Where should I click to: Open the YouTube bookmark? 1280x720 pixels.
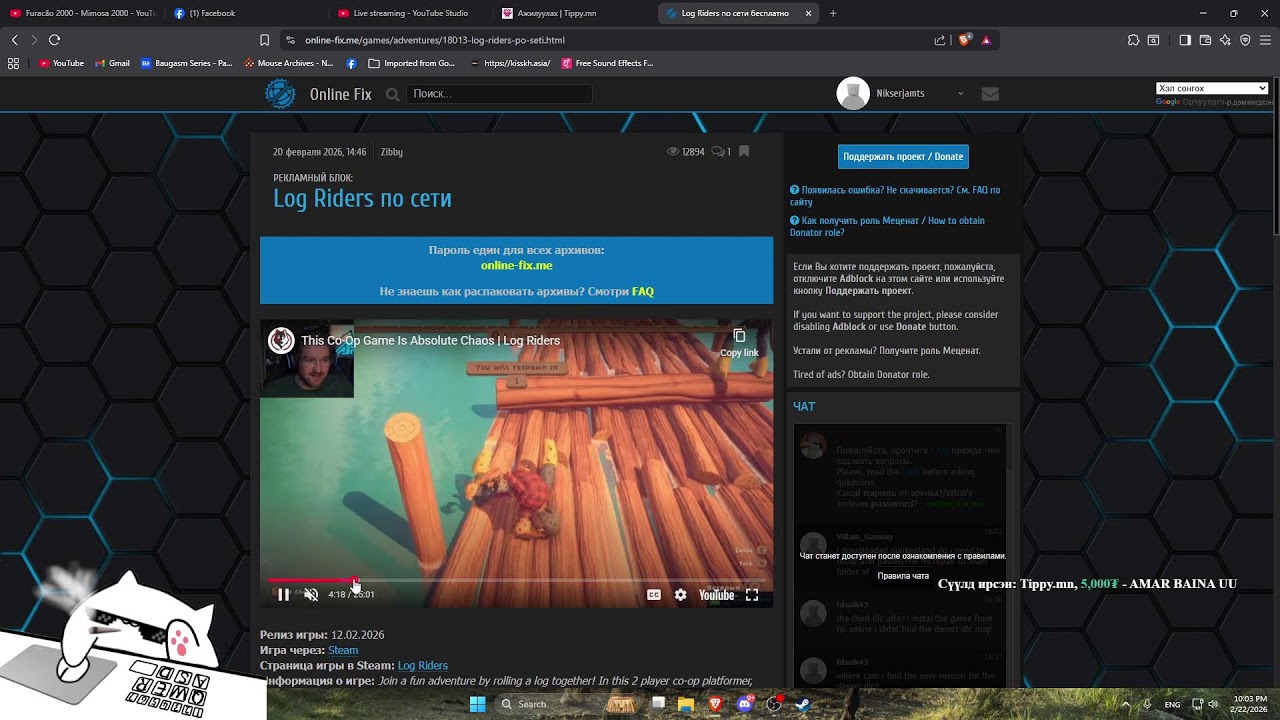[61, 63]
